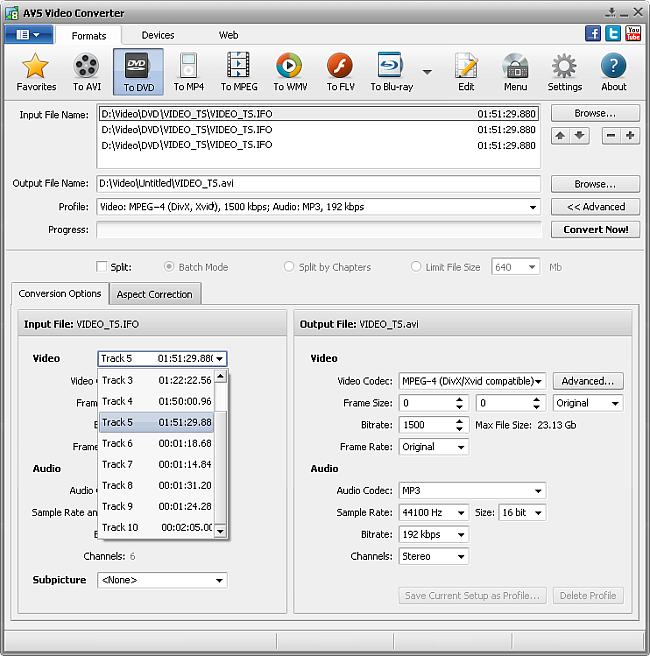Select the To WMV format icon

(290, 72)
